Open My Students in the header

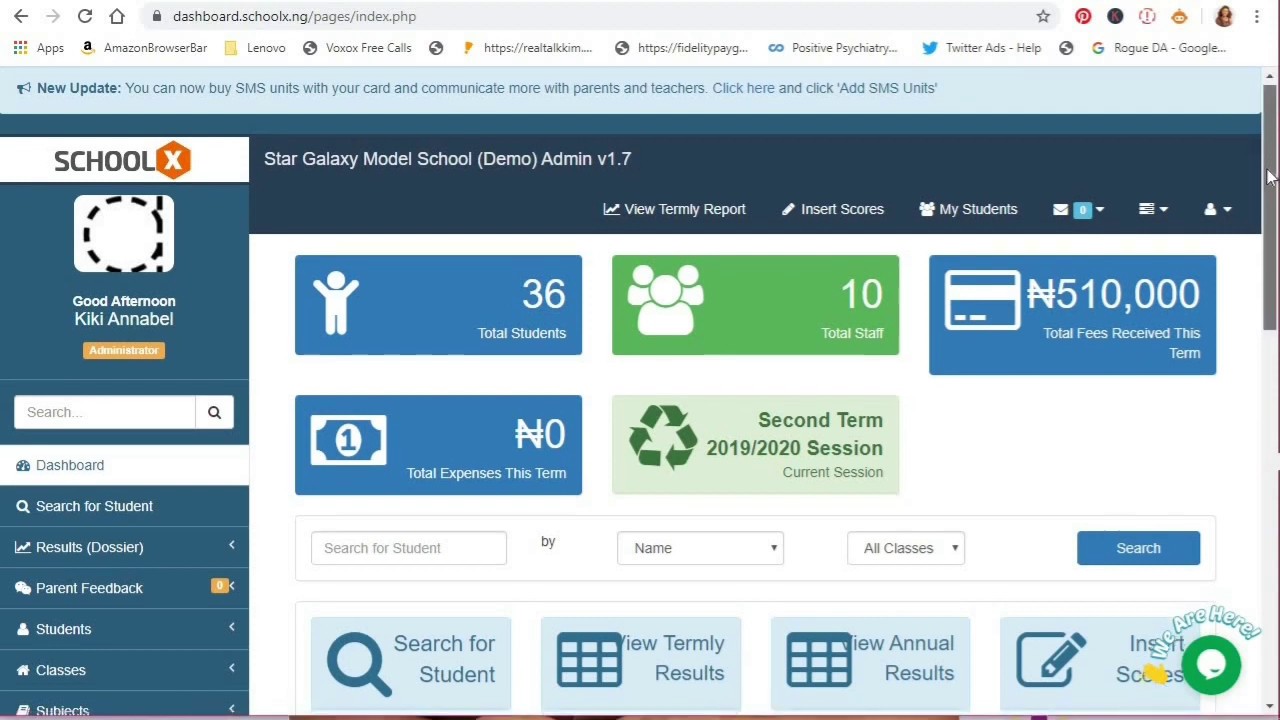coord(968,209)
